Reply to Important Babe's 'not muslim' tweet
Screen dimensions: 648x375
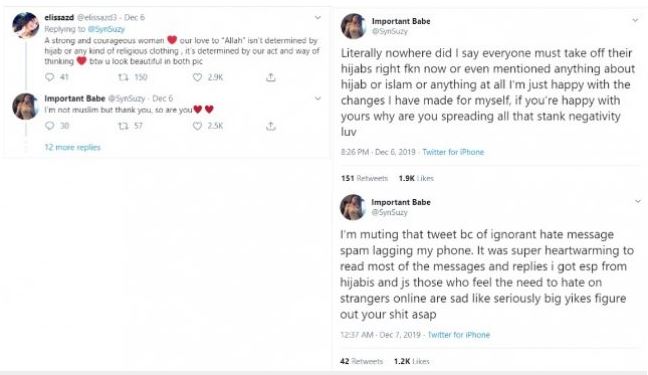[50, 126]
